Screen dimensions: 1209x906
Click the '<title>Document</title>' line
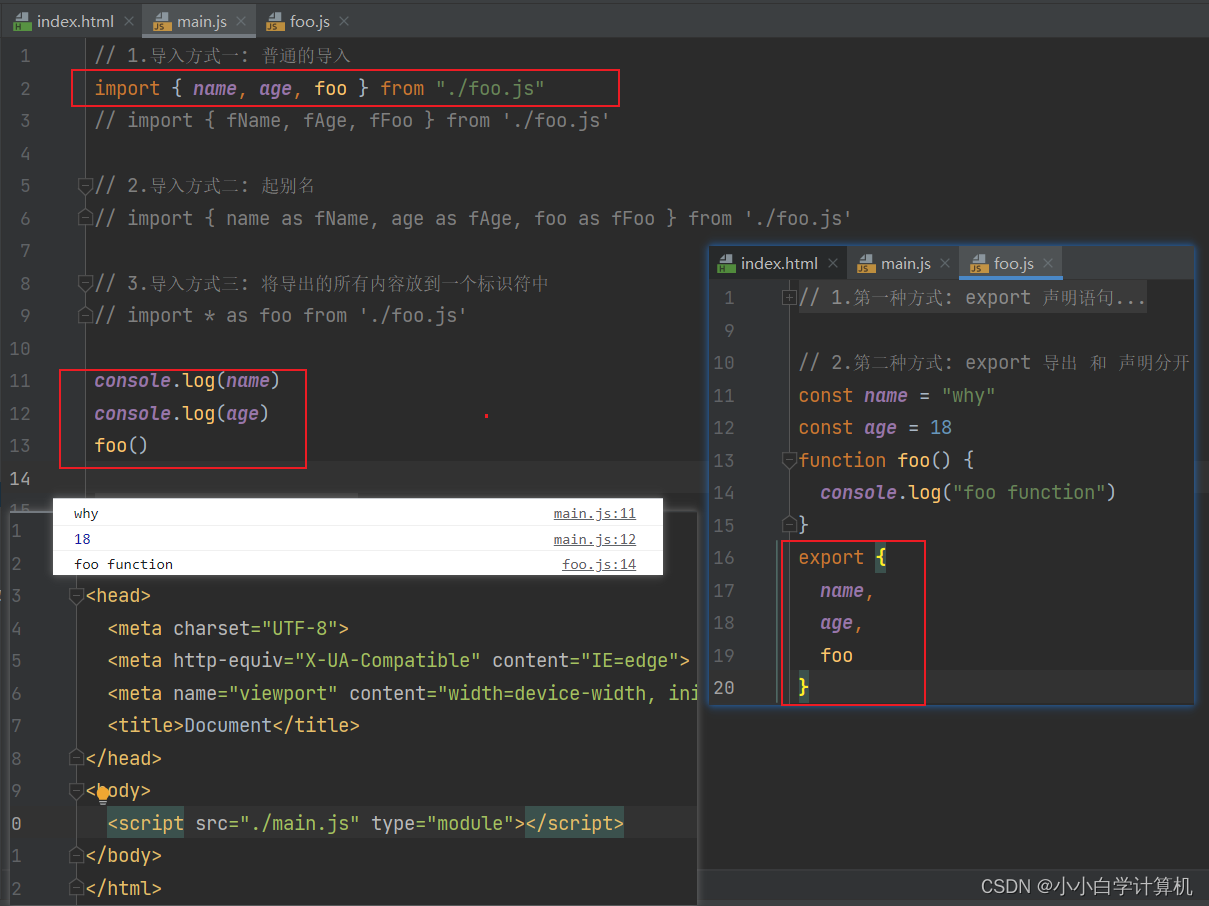[x=233, y=726]
